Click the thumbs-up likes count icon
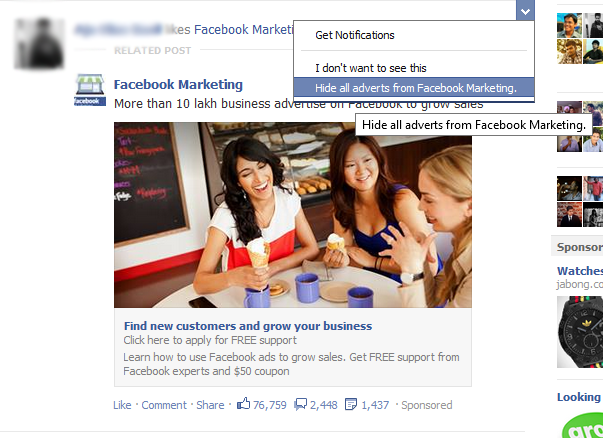The image size is (603, 438). [x=243, y=404]
